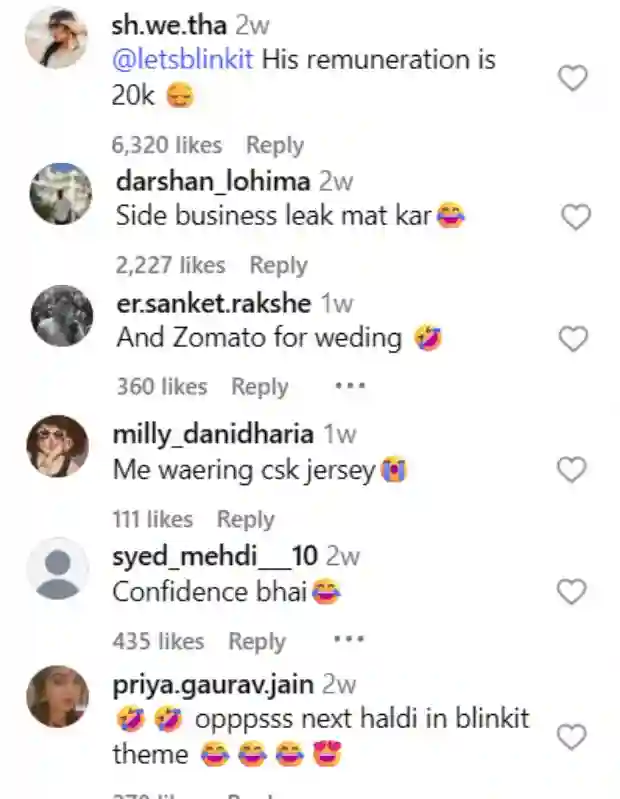Open syed_mehdi__10's default avatar

pos(58,569)
